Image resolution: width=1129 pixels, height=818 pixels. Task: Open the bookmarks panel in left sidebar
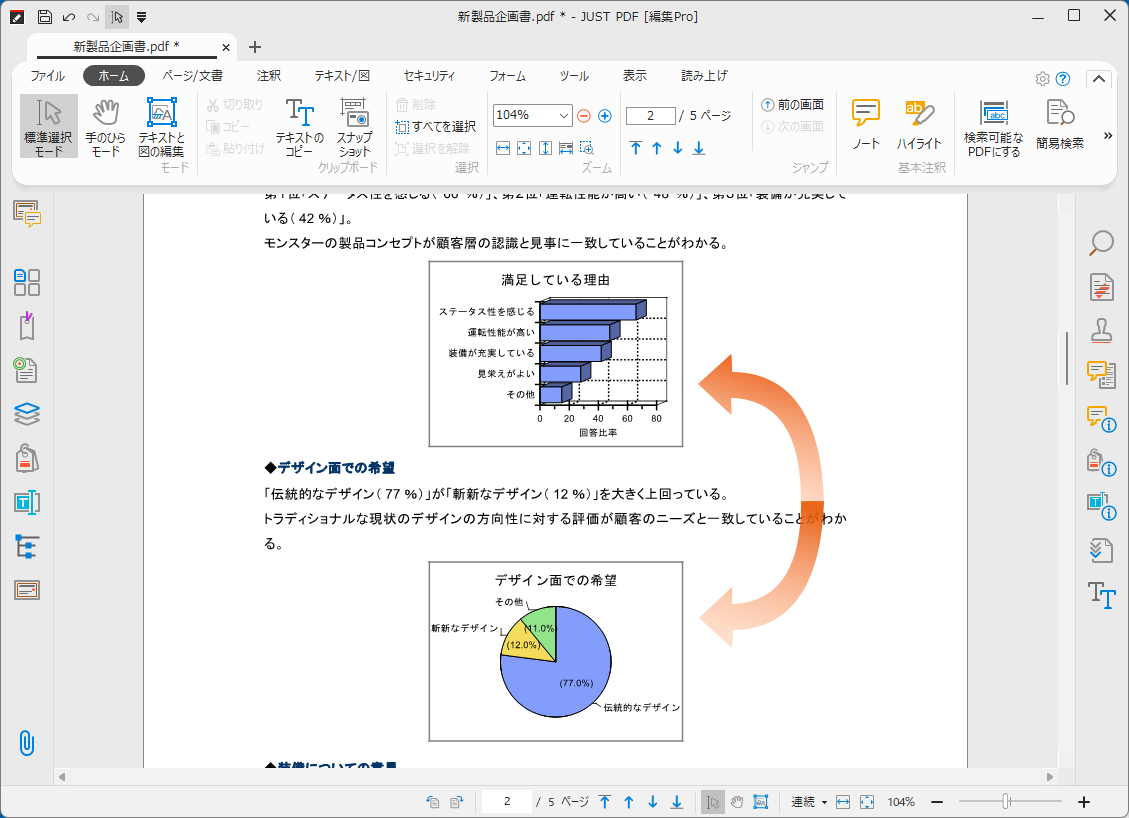[x=27, y=326]
